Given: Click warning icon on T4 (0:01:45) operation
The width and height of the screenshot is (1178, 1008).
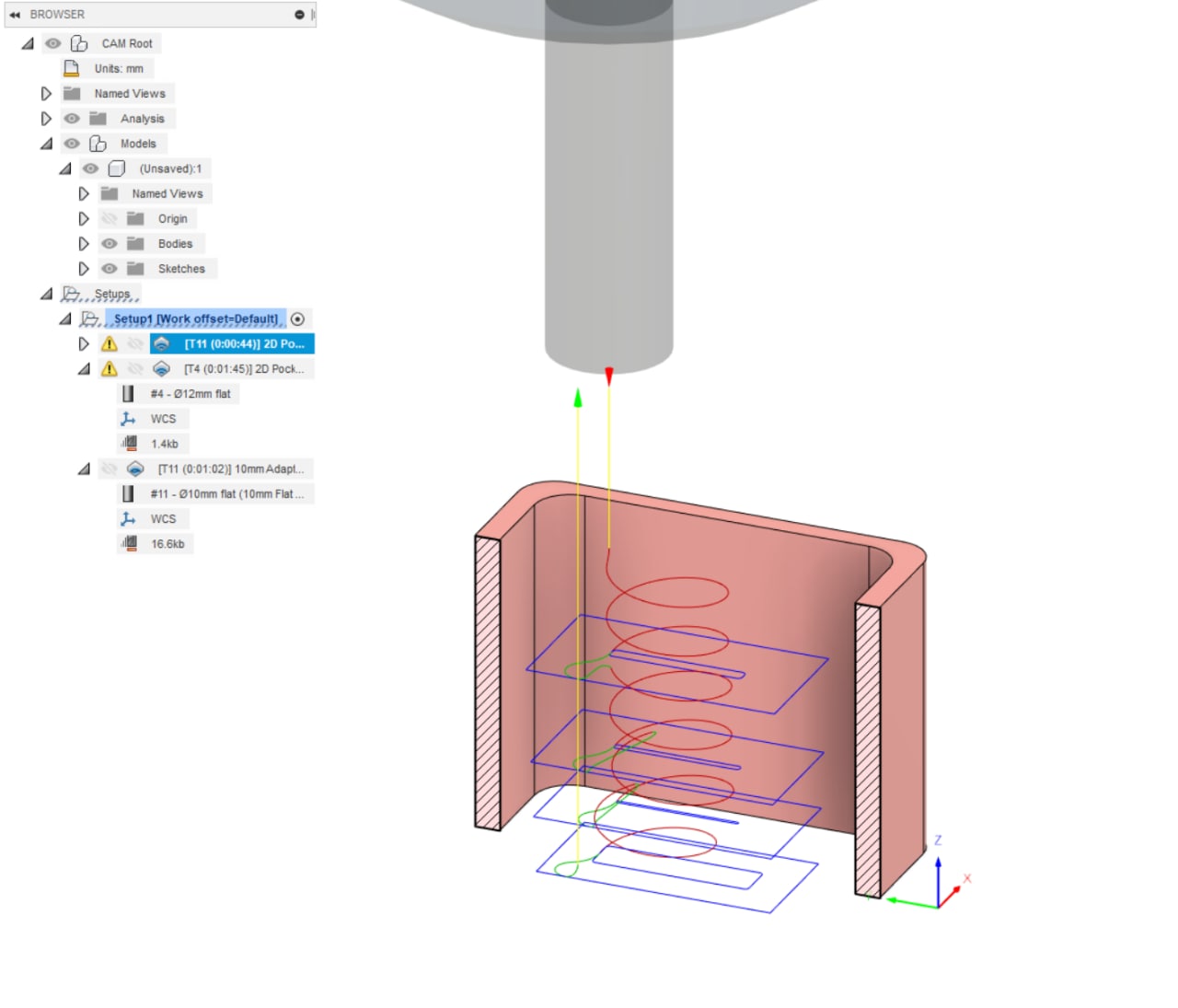Looking at the screenshot, I should click(x=110, y=368).
